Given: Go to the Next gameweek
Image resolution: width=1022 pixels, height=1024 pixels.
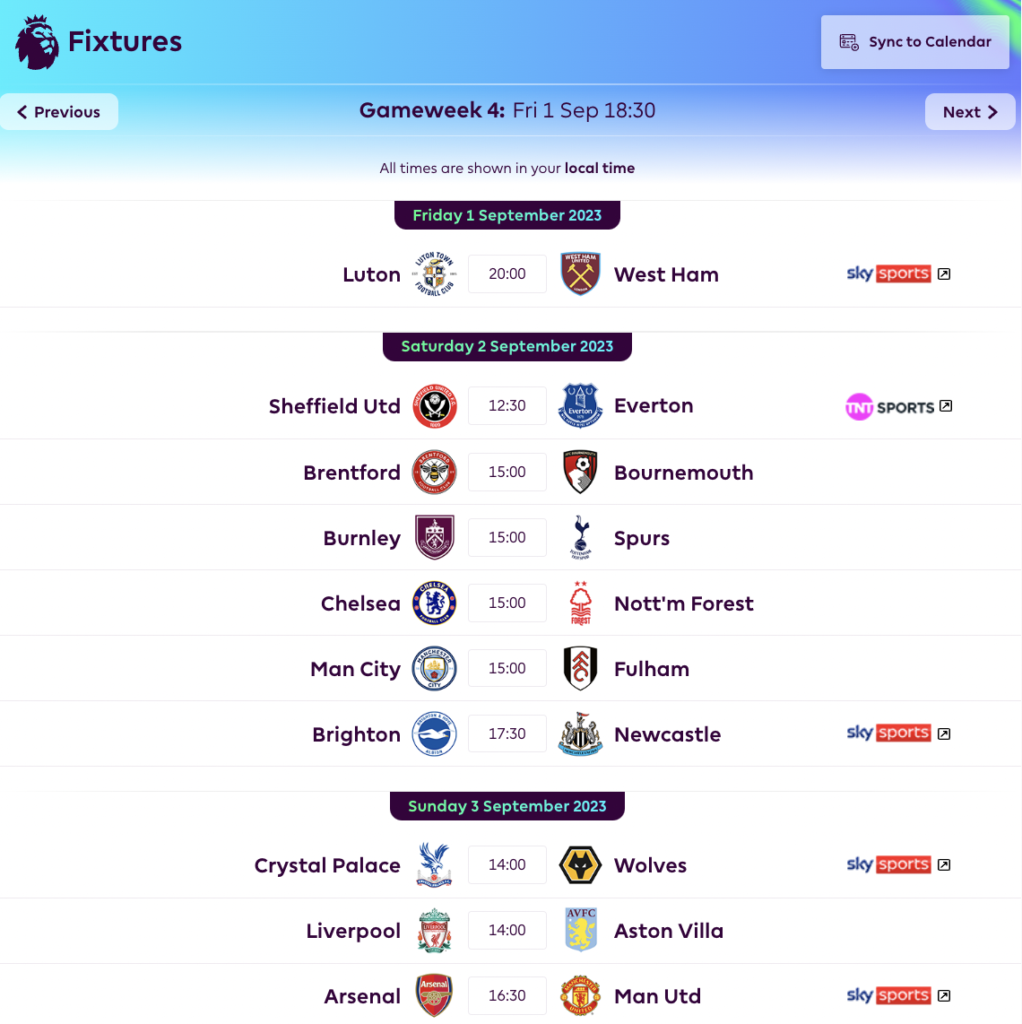Looking at the screenshot, I should pyautogui.click(x=970, y=112).
